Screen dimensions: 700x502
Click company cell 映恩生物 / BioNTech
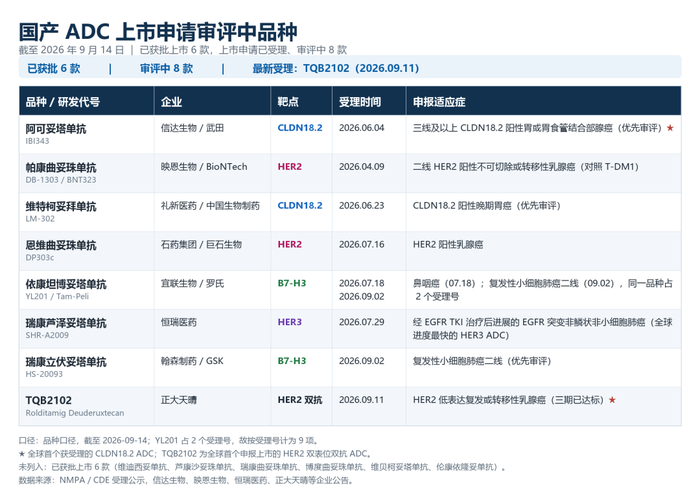click(x=204, y=167)
